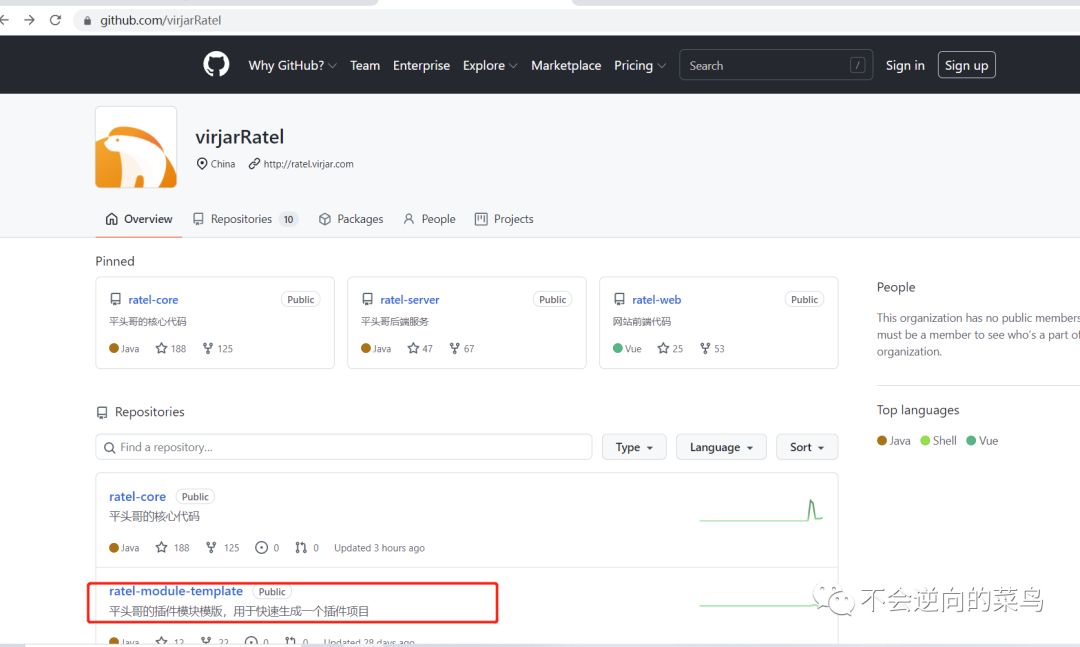1080x647 pixels.
Task: Click fork count 125 in ratel-core list row
Action: click(x=222, y=548)
